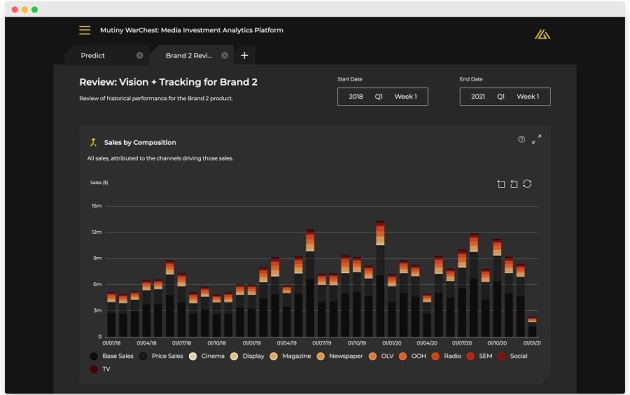The image size is (630, 395).
Task: Expand the Sales by Composition chart fullscreen
Action: click(536, 139)
